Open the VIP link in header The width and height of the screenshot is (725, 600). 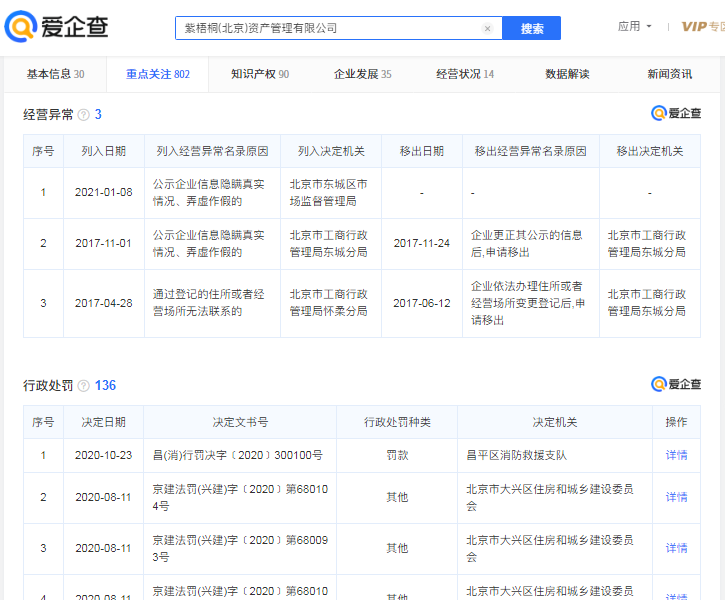coord(703,26)
